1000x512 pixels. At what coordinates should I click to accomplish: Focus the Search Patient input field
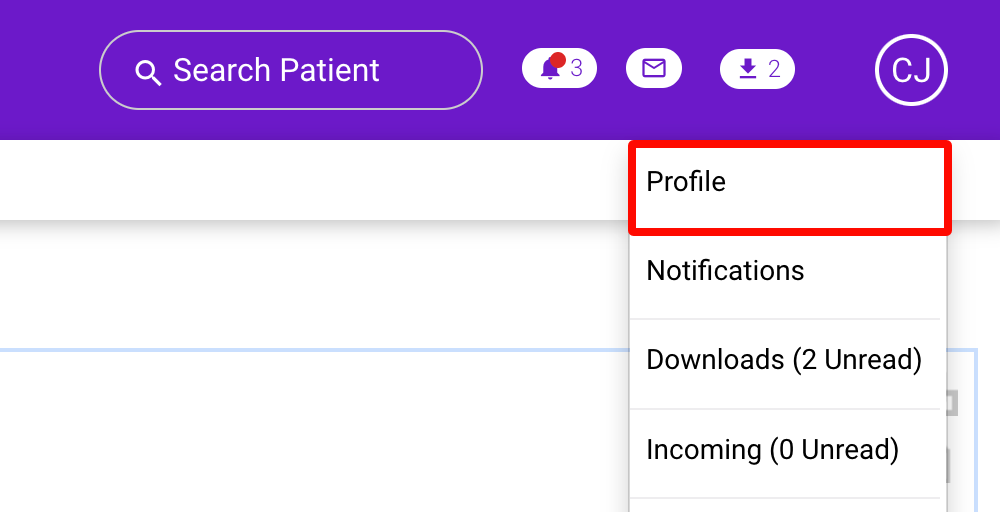coord(300,70)
